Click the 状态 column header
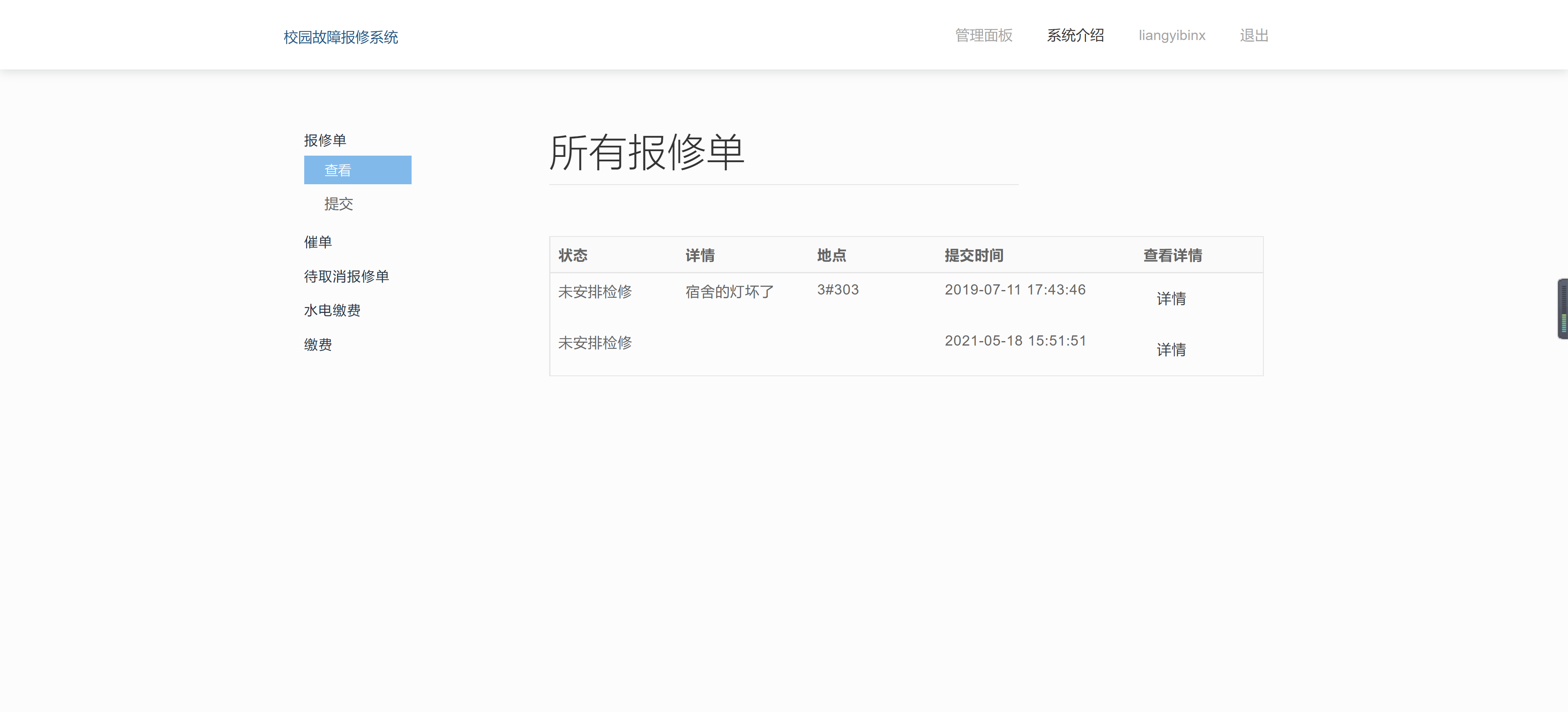Screen dimensions: 1568x712 click(x=573, y=255)
